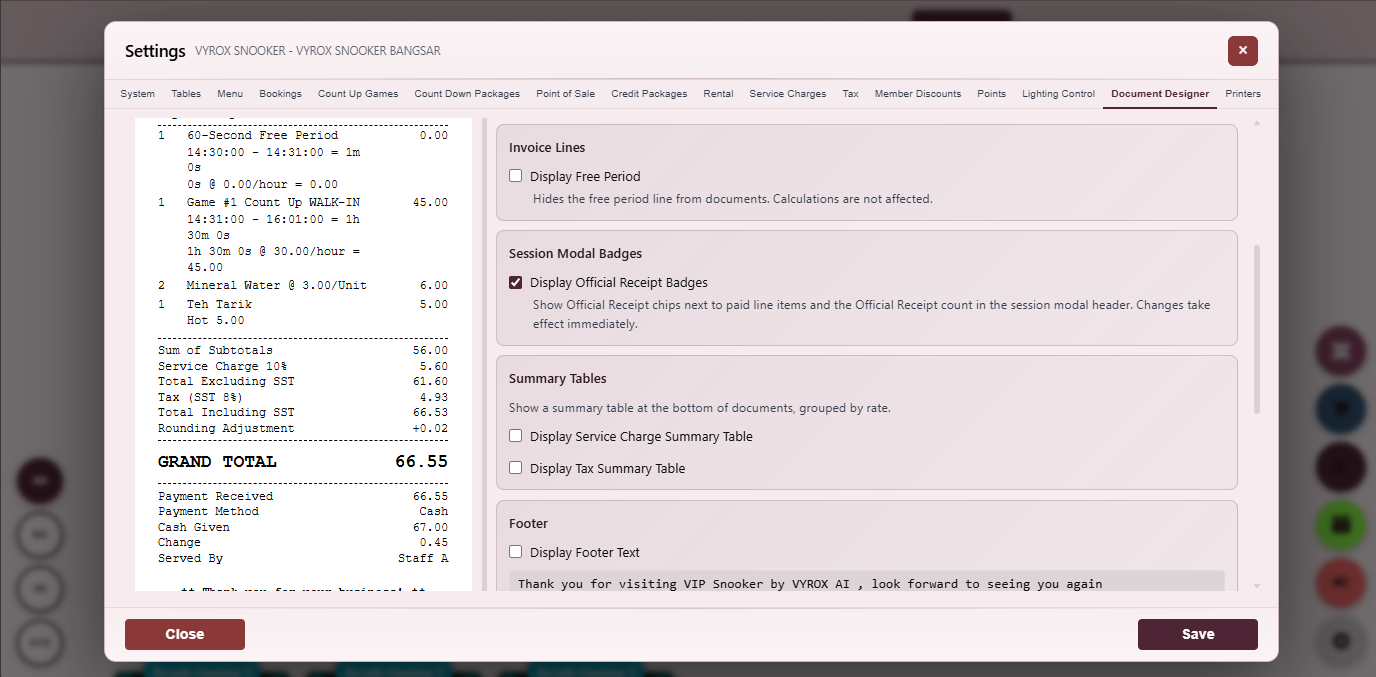Viewport: 1376px width, 677px height.
Task: Click the scroll-up arrow of the options panel
Action: pos(1257,123)
